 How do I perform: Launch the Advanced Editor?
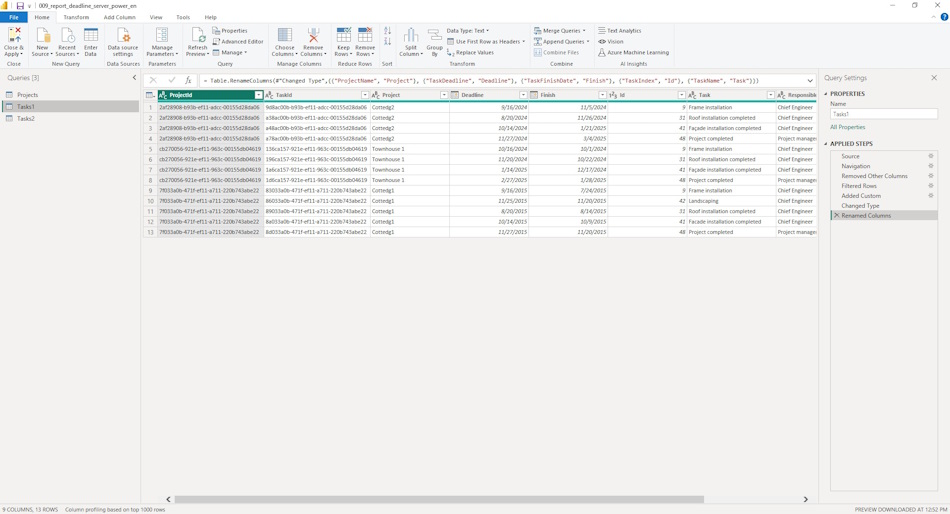[x=238, y=42]
